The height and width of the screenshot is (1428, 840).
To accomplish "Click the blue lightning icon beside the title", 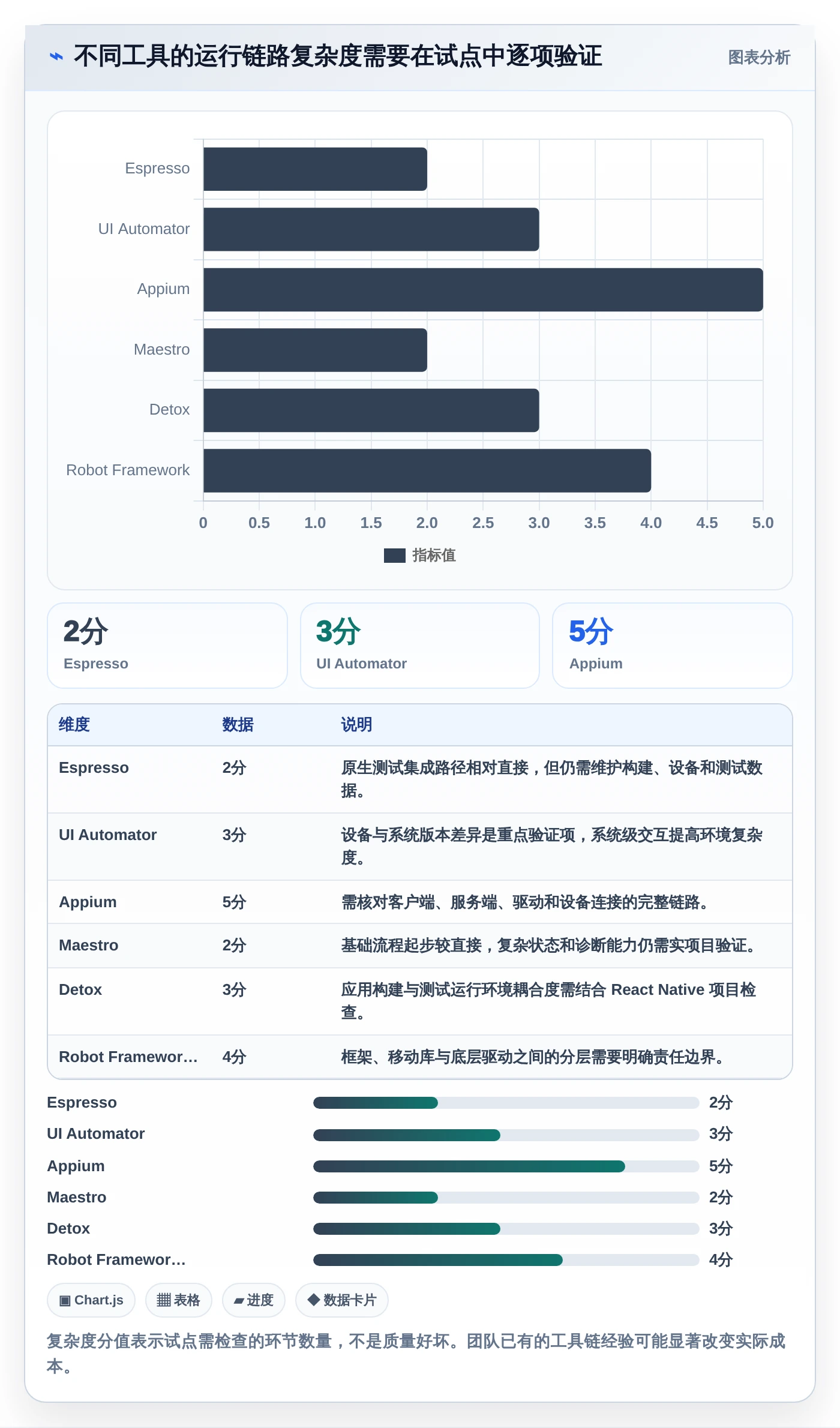I will [x=56, y=56].
